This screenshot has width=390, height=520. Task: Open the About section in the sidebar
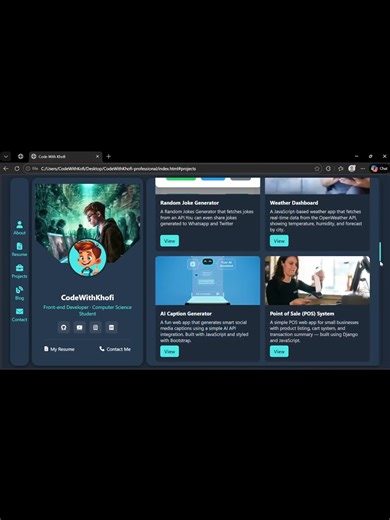19,228
